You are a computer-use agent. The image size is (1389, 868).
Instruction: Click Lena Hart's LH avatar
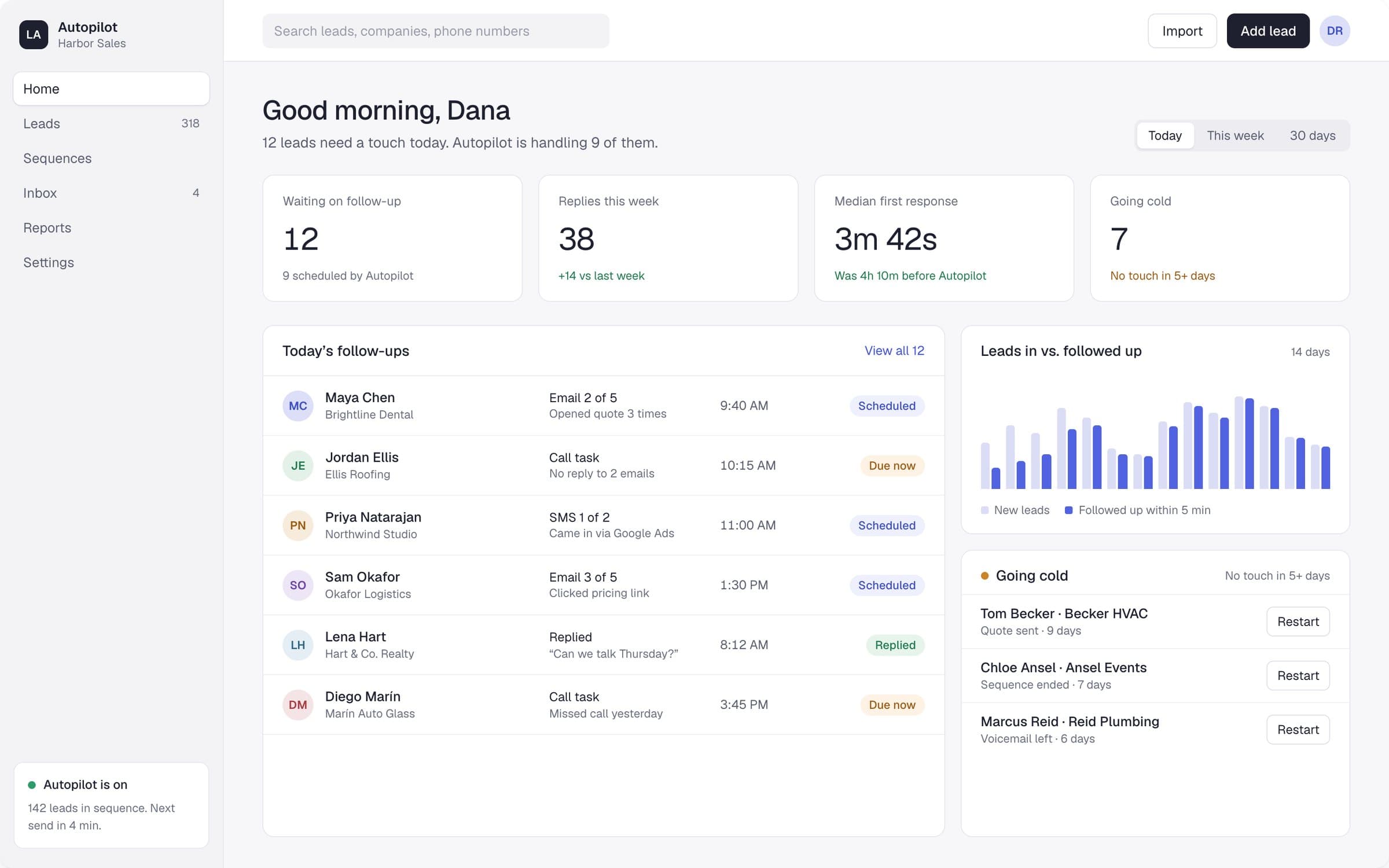297,645
